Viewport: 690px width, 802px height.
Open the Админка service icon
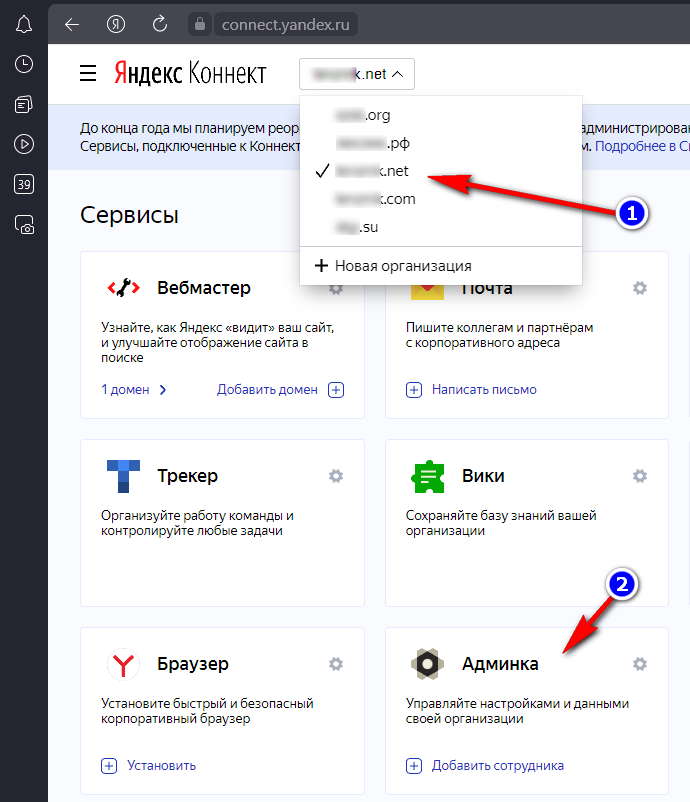[428, 664]
